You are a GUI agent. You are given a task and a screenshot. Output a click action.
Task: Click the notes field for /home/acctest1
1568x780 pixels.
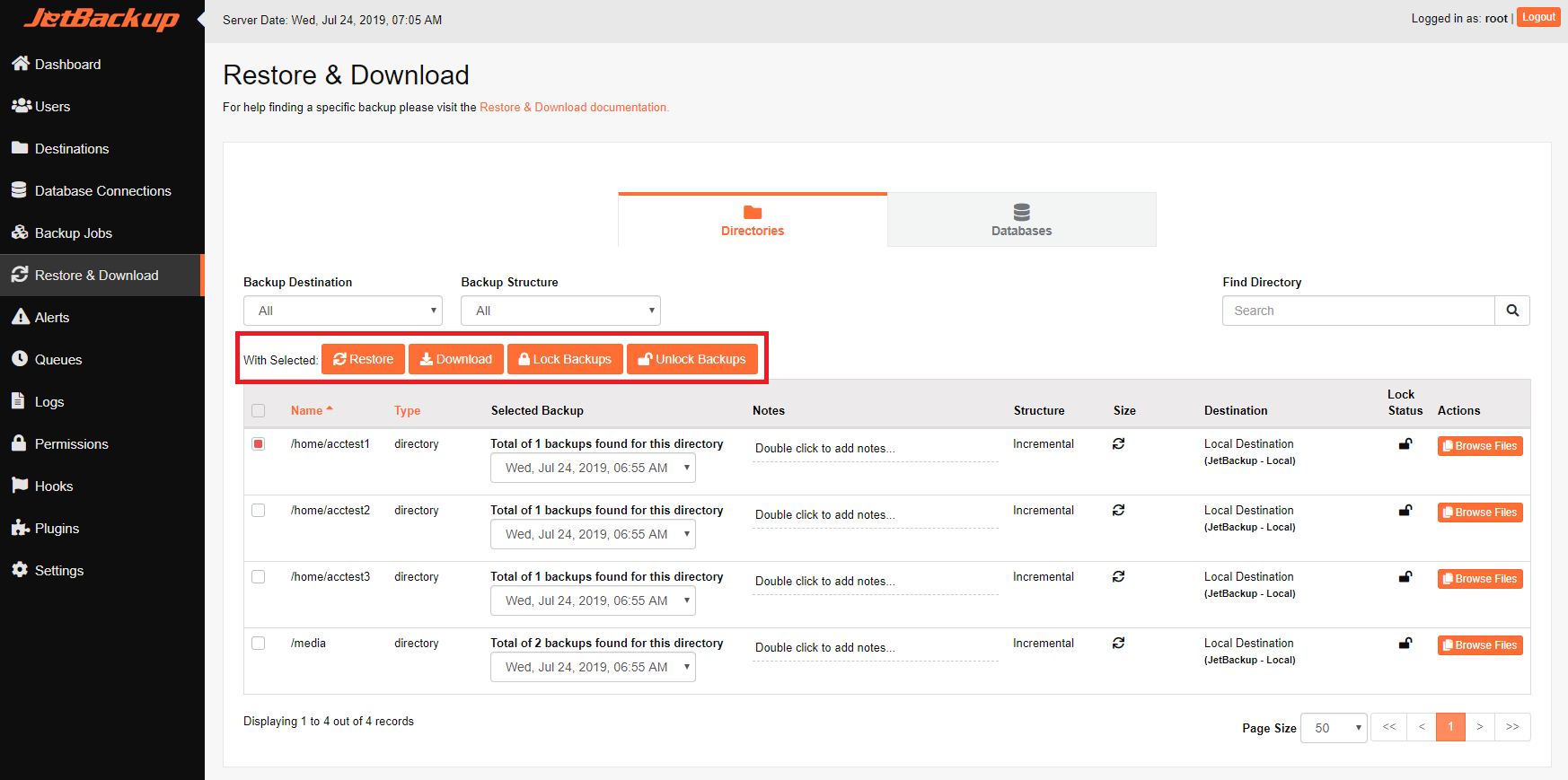876,449
